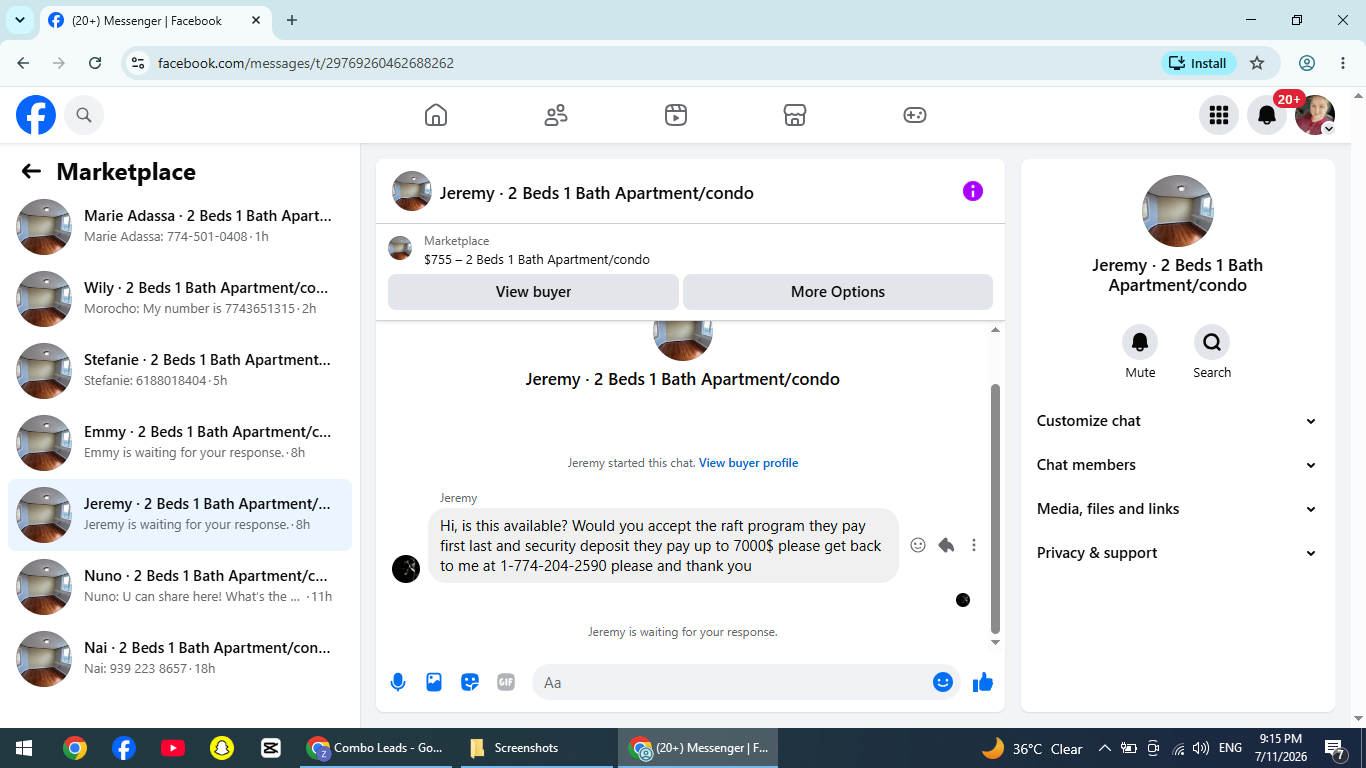This screenshot has height=768, width=1366.
Task: Open the Chrome profile icon
Action: point(1307,63)
